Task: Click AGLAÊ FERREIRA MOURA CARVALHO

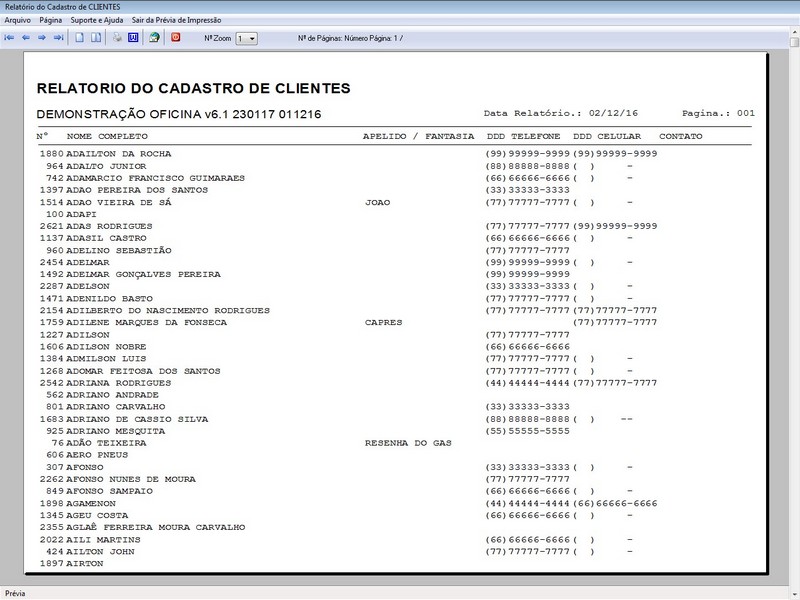Action: [156, 528]
